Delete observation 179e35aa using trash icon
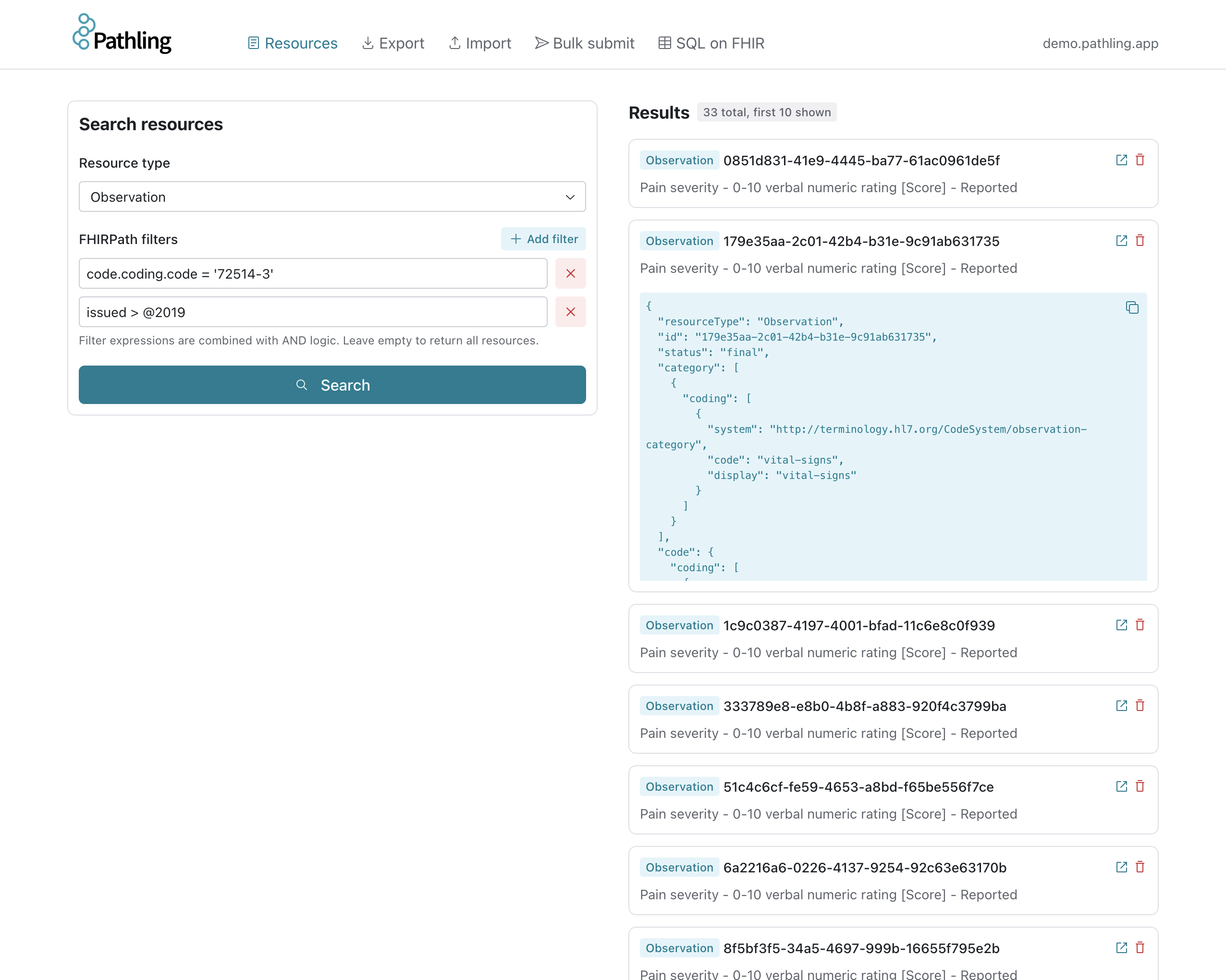Screen dimensions: 1226x980 click(x=1140, y=241)
